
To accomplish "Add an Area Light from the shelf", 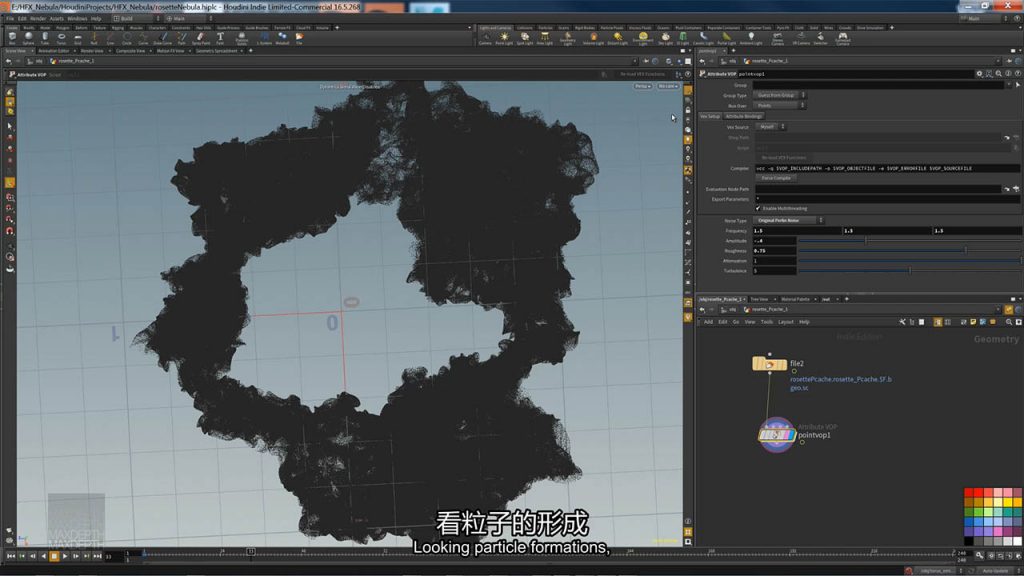I will (545, 39).
